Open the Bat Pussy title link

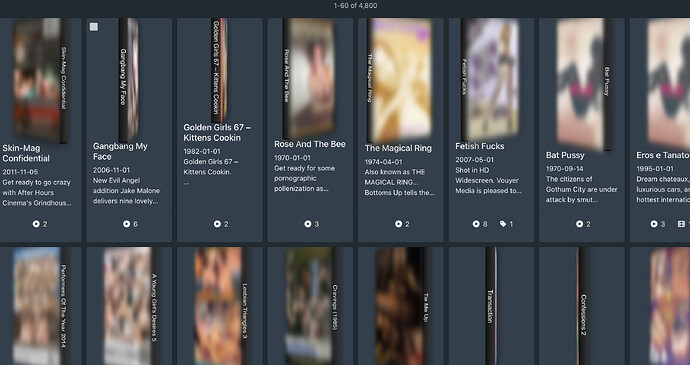click(x=565, y=155)
